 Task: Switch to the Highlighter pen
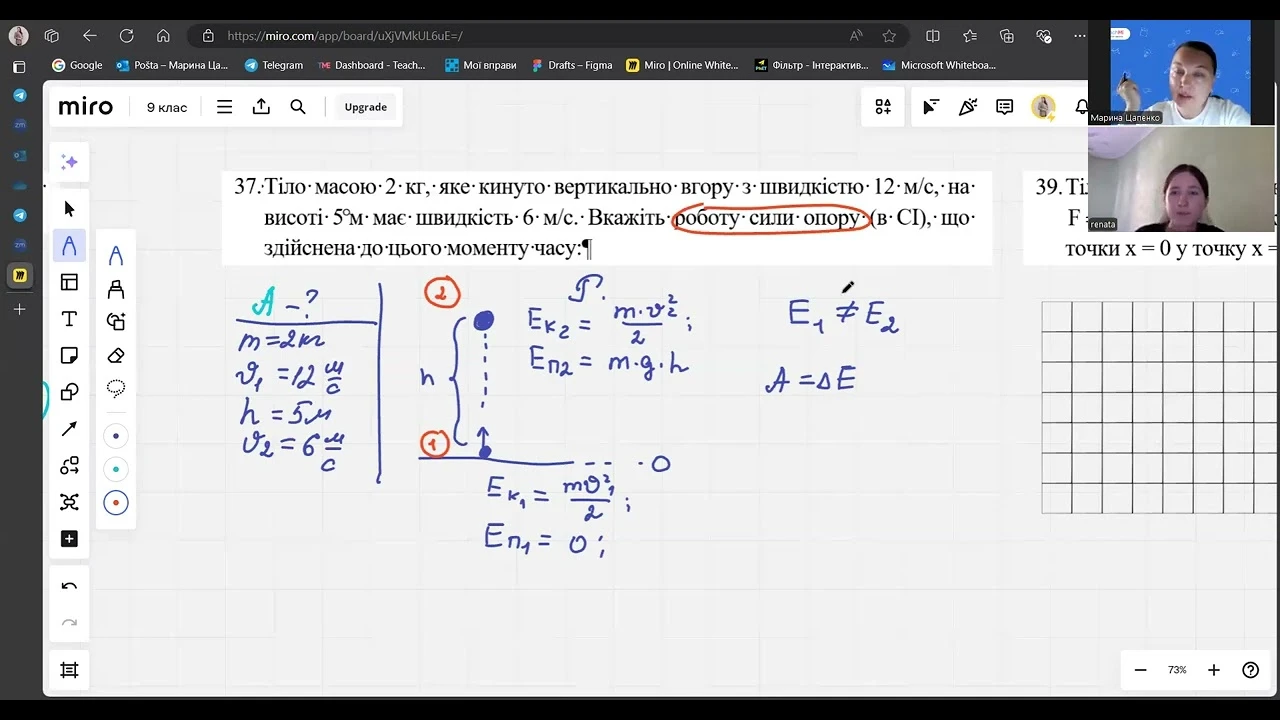[116, 289]
